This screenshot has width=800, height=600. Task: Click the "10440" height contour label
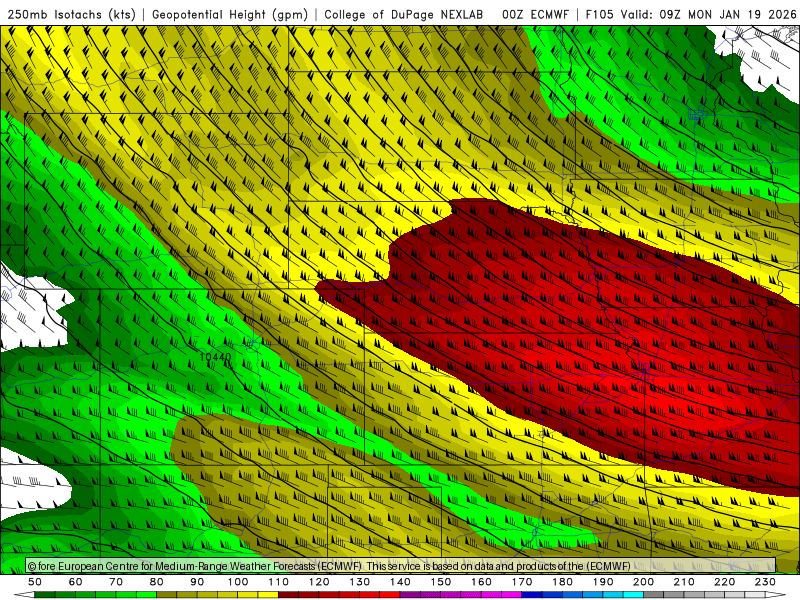click(x=215, y=357)
